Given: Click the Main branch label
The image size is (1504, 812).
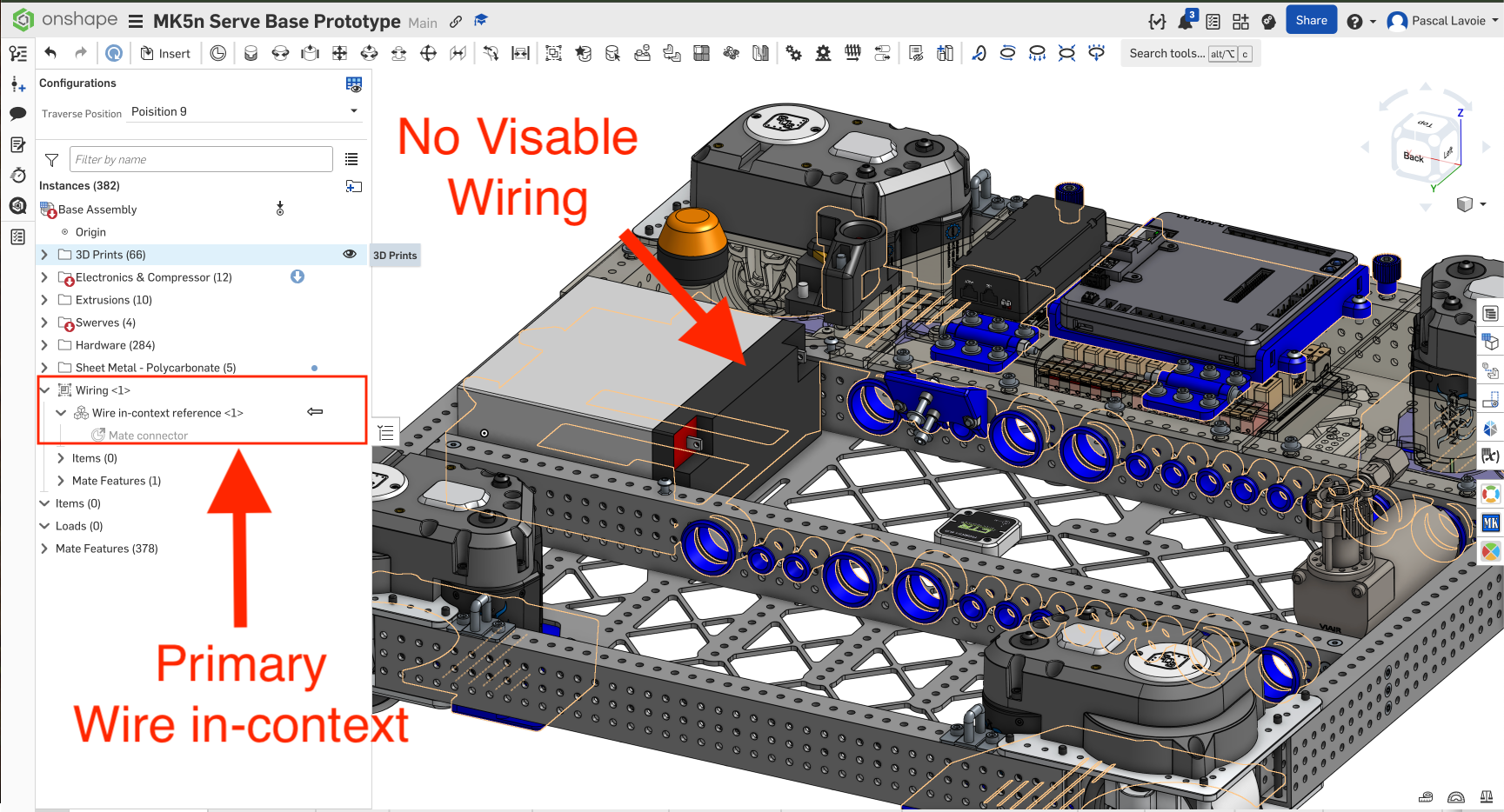Looking at the screenshot, I should click(423, 23).
